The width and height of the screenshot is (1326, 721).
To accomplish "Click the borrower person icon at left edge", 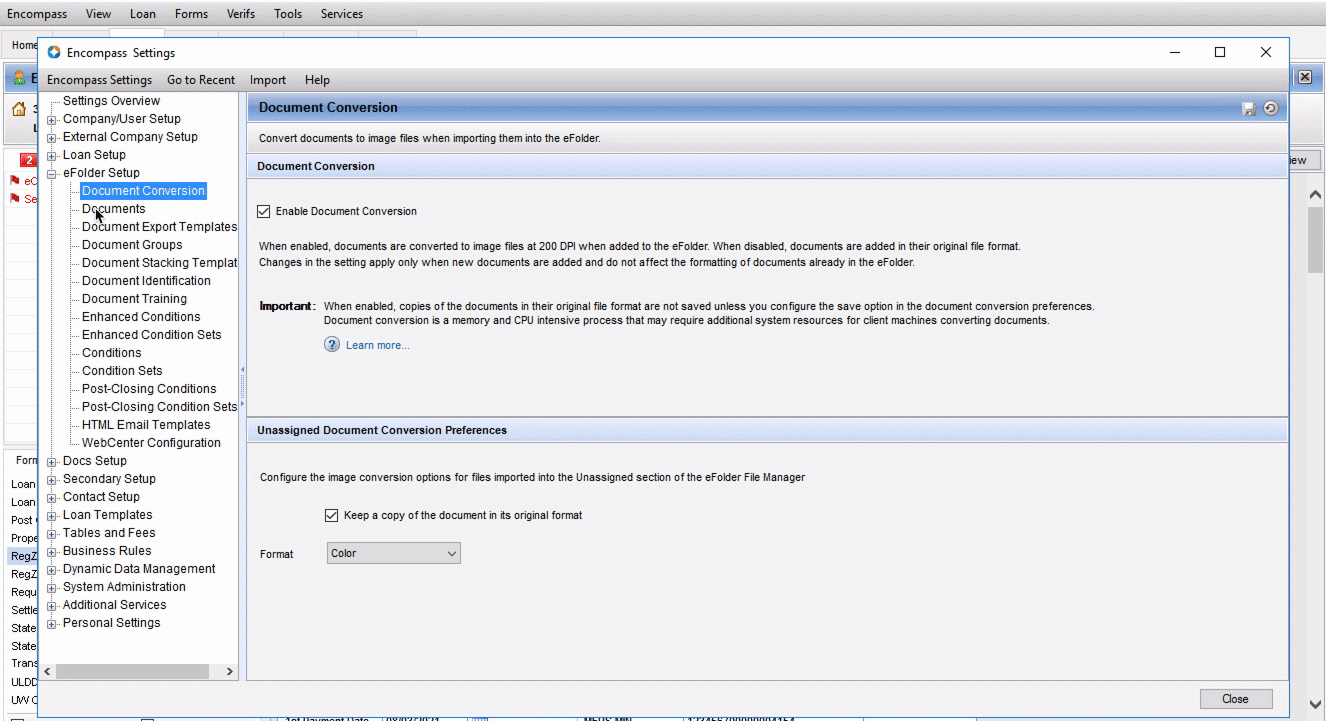I will point(19,78).
